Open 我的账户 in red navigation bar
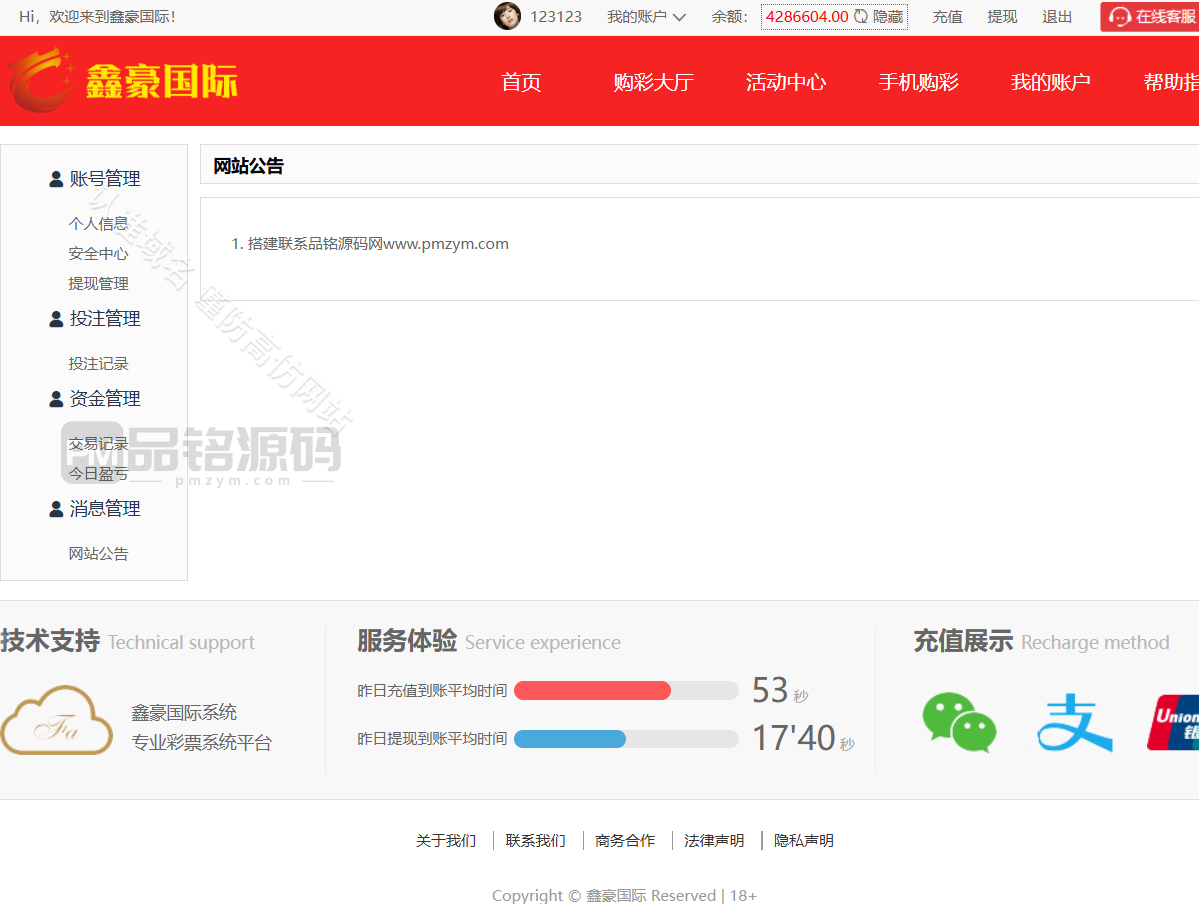Viewport: 1199px width, 904px height. 1050,82
